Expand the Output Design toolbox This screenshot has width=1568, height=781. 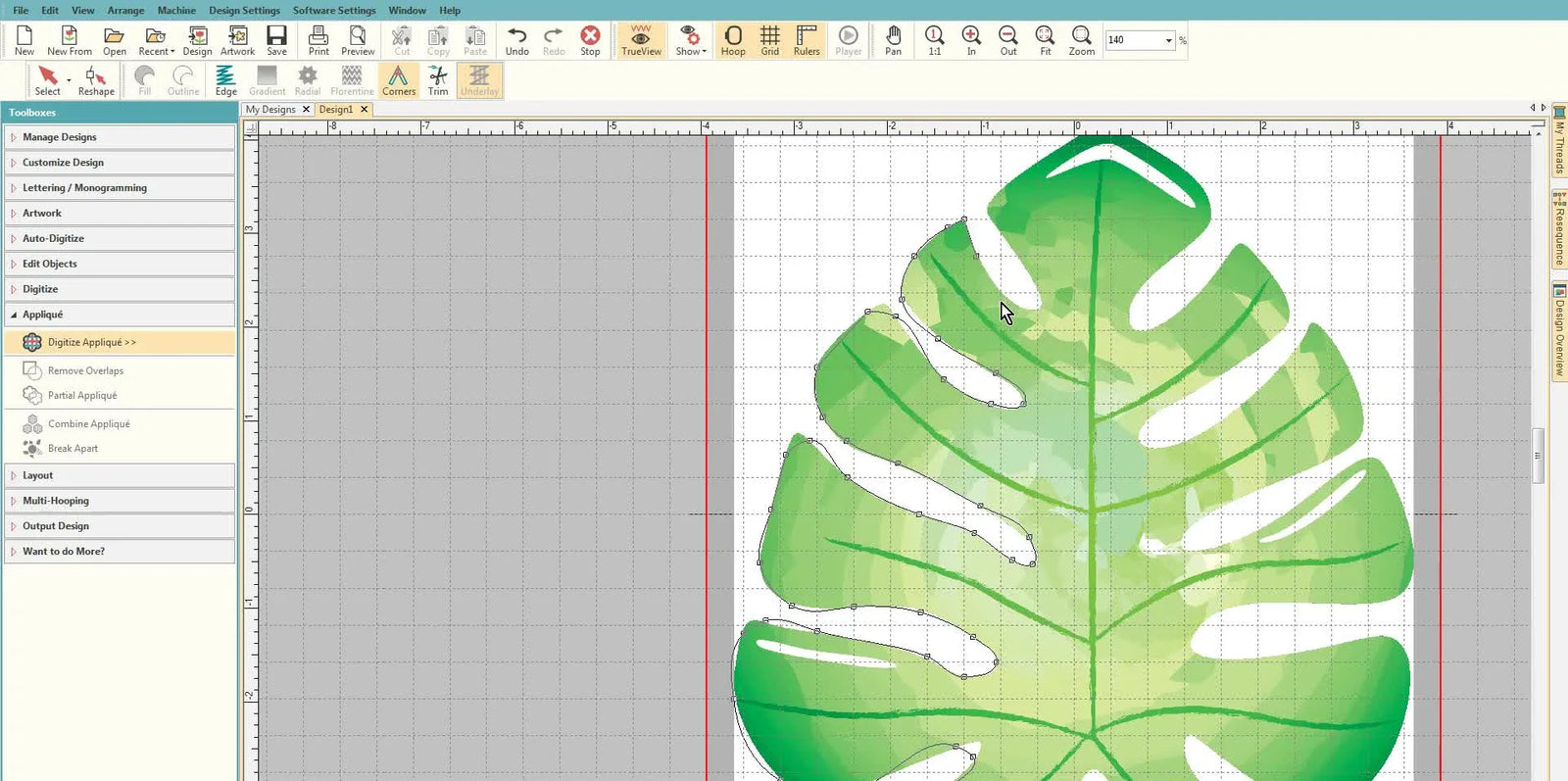tap(120, 526)
